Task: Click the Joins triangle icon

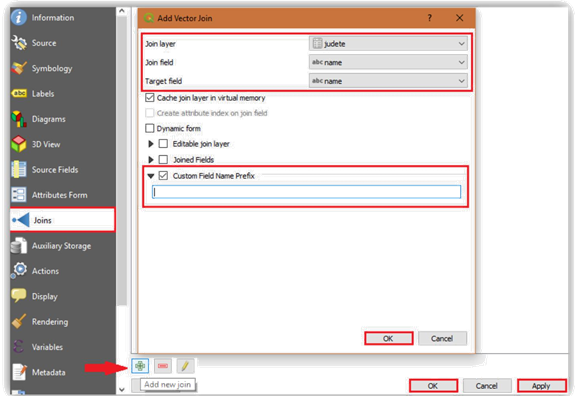Action: [21, 220]
